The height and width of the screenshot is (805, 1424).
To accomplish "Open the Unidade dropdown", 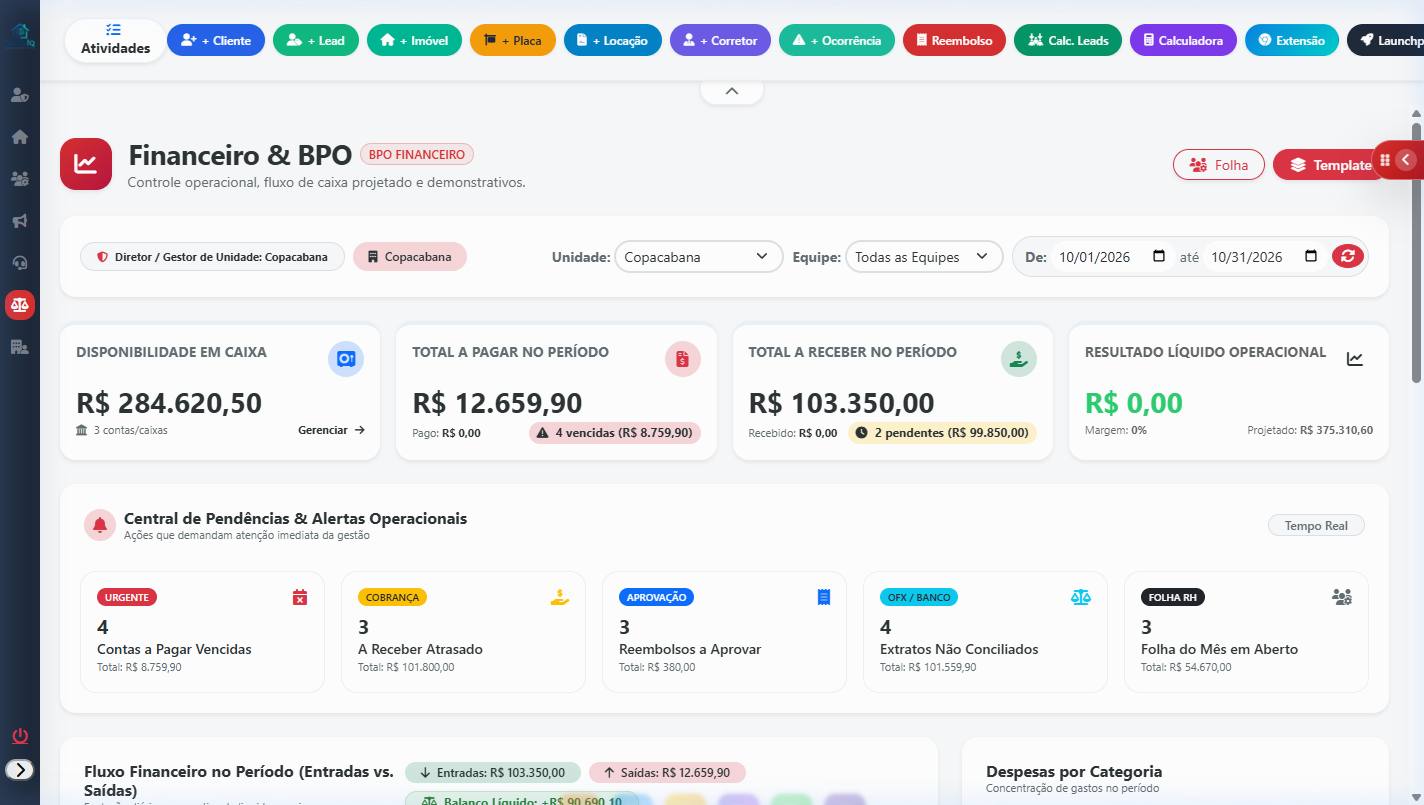I will tap(698, 257).
